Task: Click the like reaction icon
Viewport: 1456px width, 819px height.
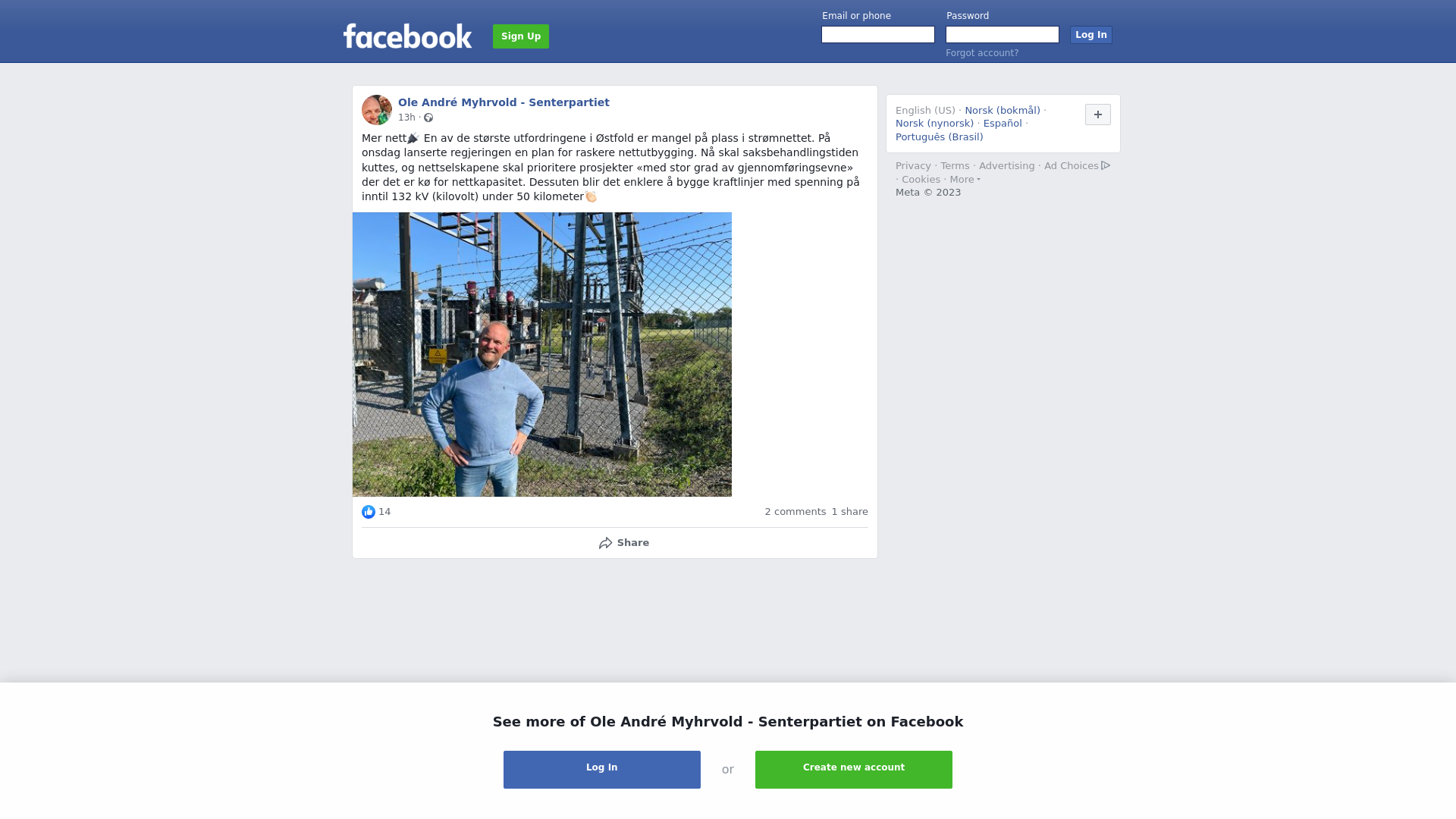Action: point(369,512)
